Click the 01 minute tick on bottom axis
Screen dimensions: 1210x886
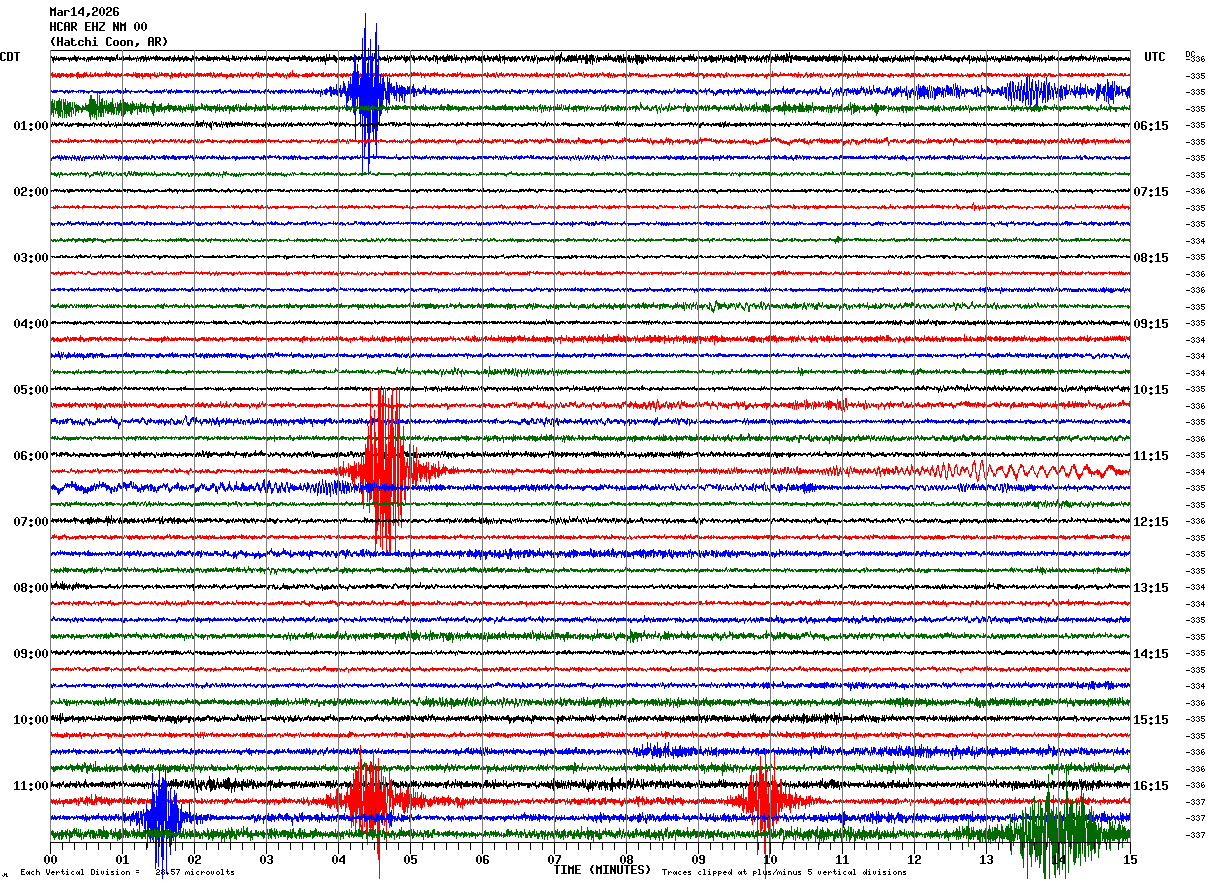(x=122, y=859)
